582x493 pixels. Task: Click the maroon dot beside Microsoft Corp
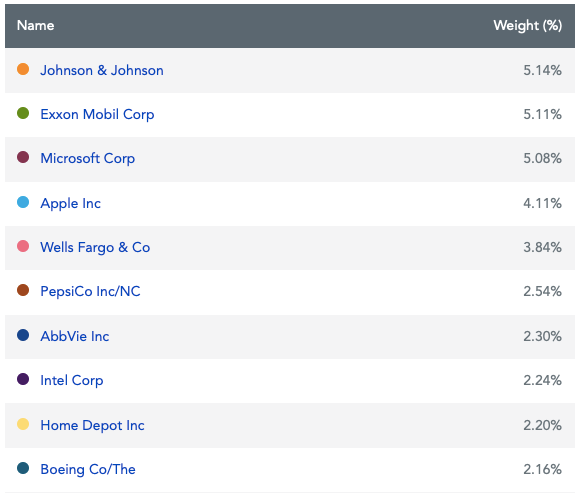point(23,157)
